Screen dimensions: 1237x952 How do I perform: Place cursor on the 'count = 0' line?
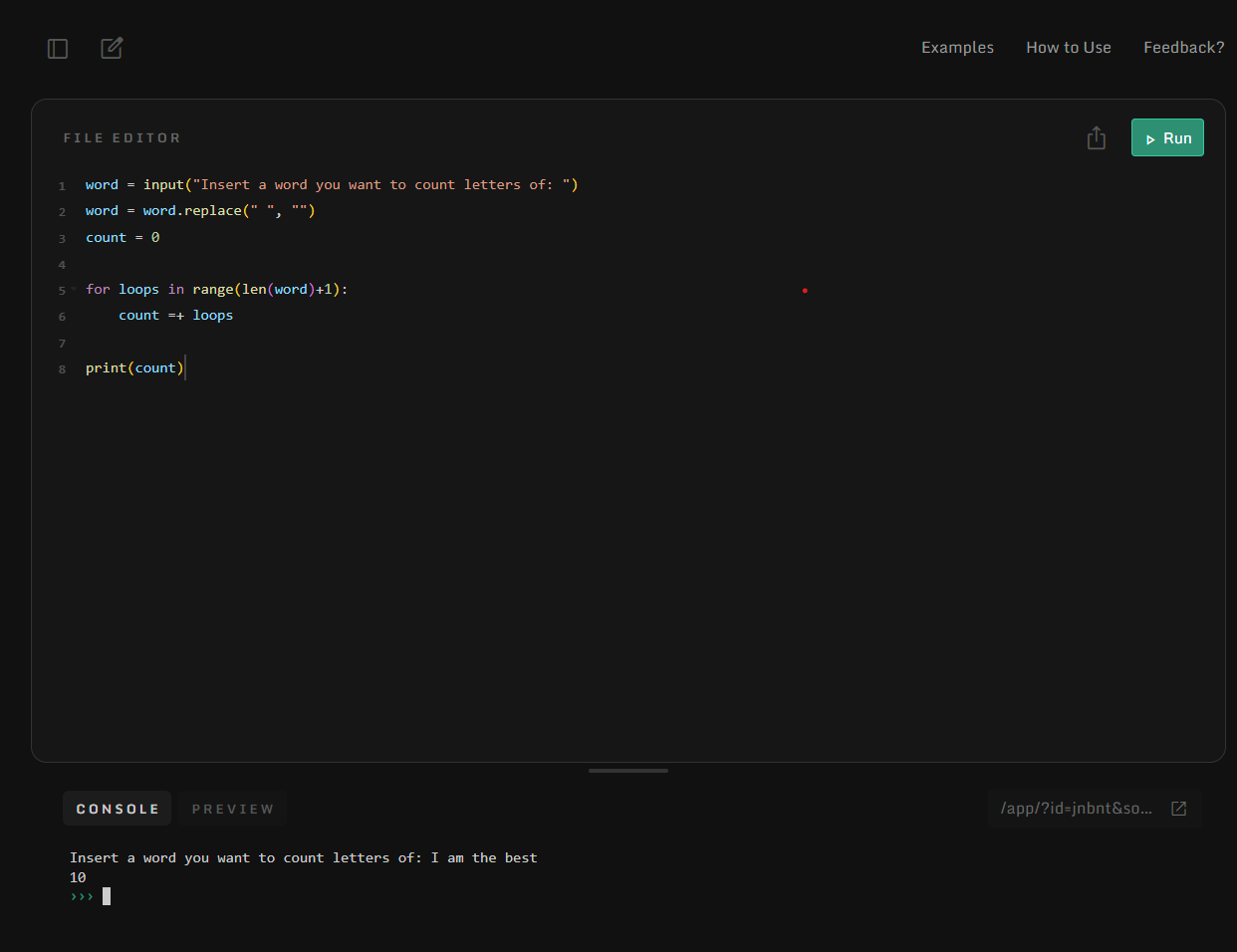pyautogui.click(x=123, y=238)
